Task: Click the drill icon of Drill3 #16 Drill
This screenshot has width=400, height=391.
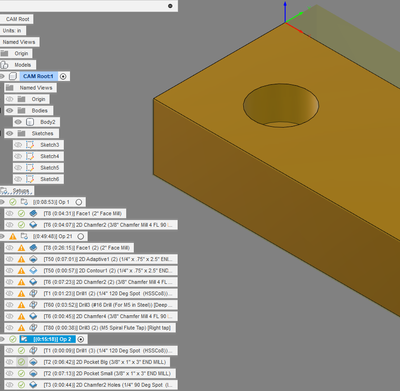Action: pyautogui.click(x=33, y=305)
